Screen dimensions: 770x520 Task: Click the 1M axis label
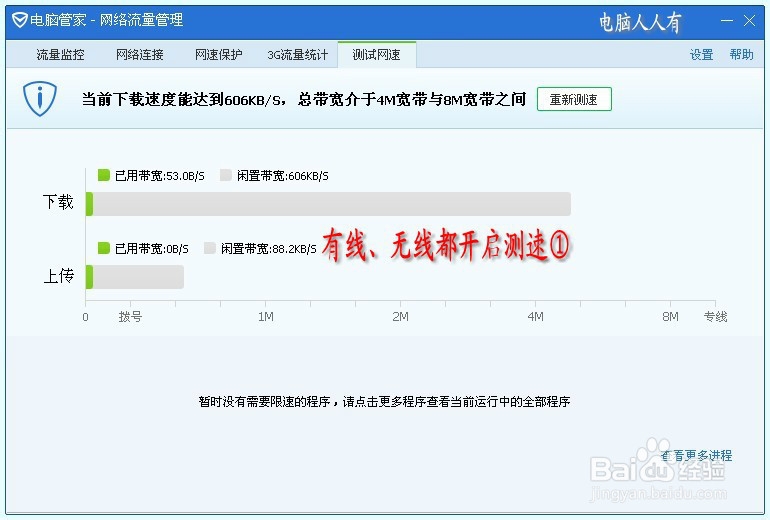(266, 317)
